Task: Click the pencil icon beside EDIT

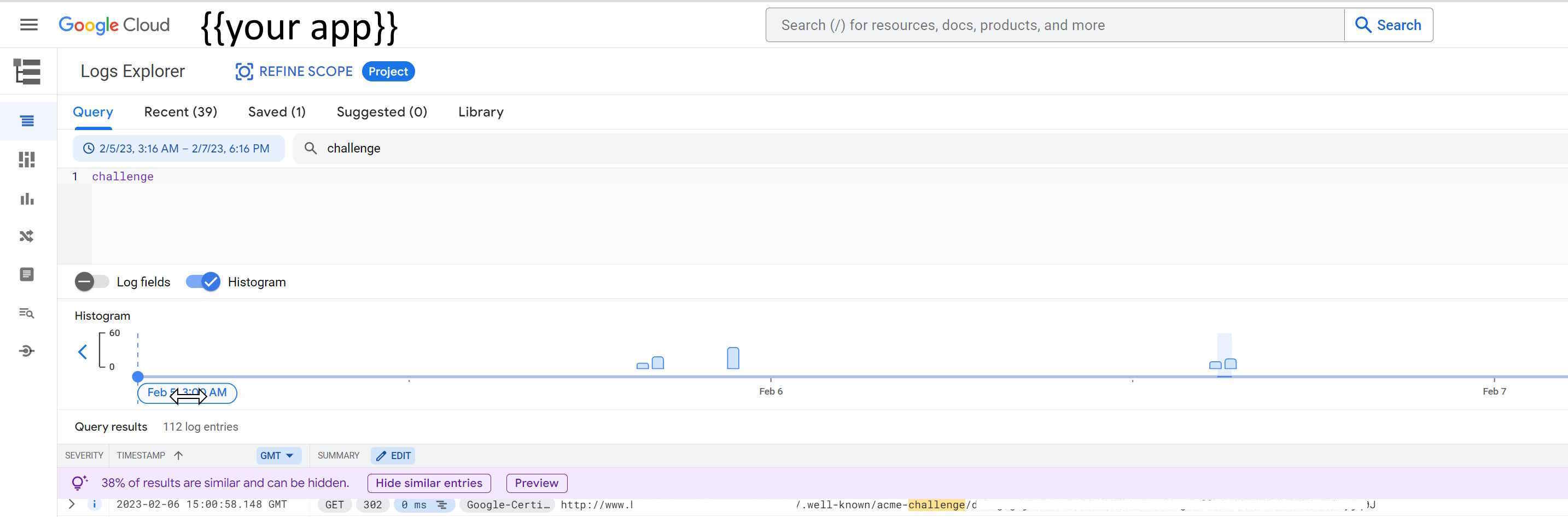Action: coord(381,456)
